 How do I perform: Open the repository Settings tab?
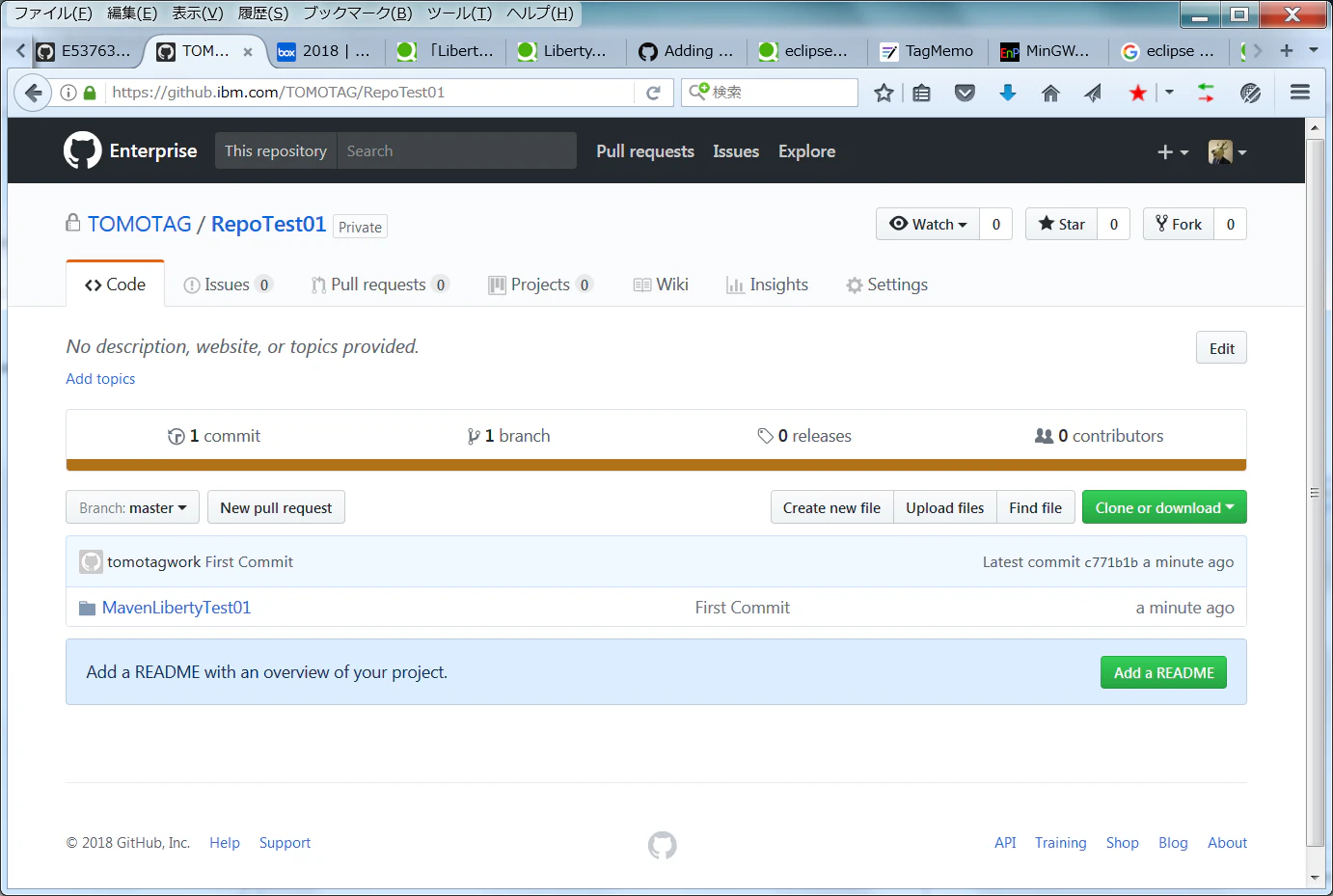886,285
